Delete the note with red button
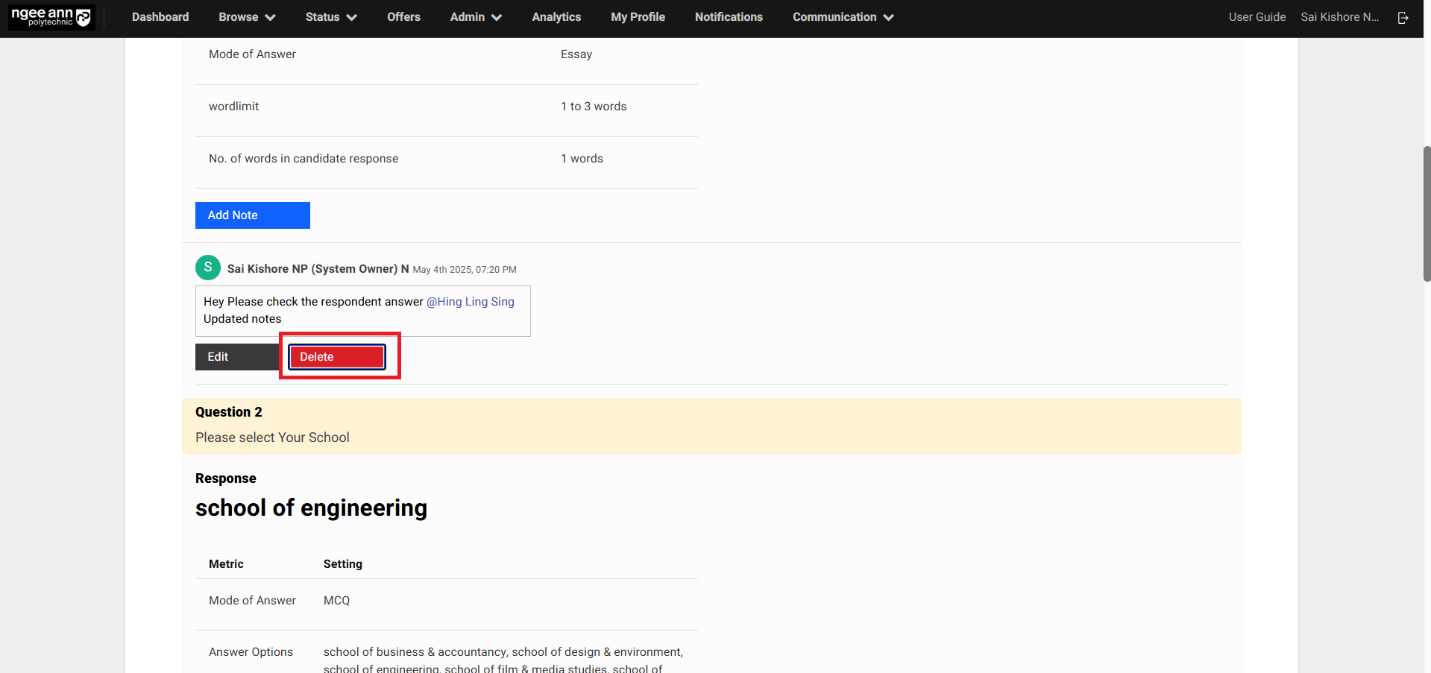 point(337,357)
